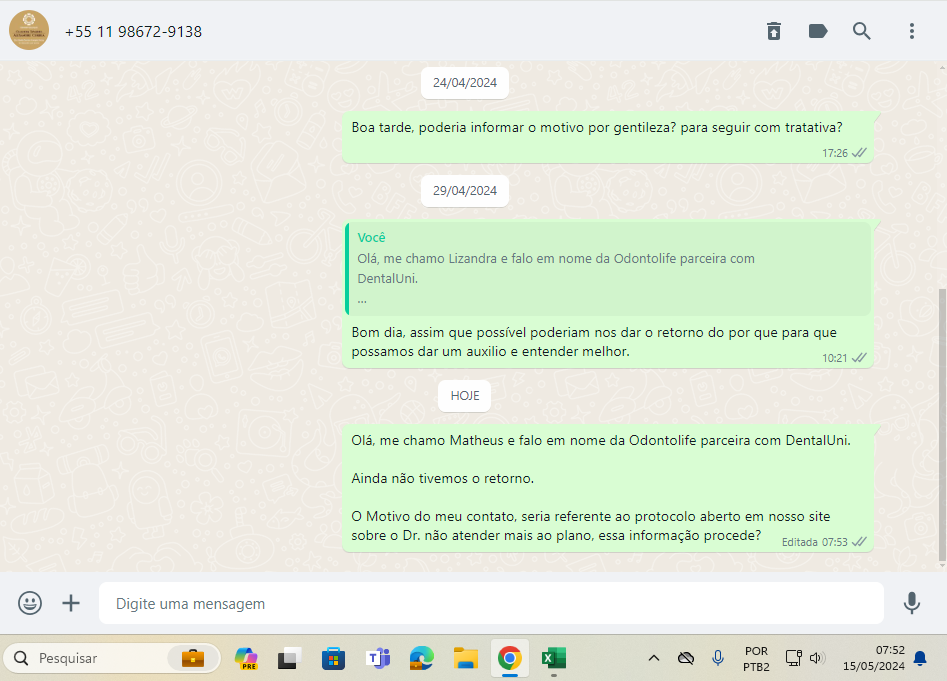
Task: Open contact info for +55 11 98672-9138
Action: pyautogui.click(x=133, y=32)
